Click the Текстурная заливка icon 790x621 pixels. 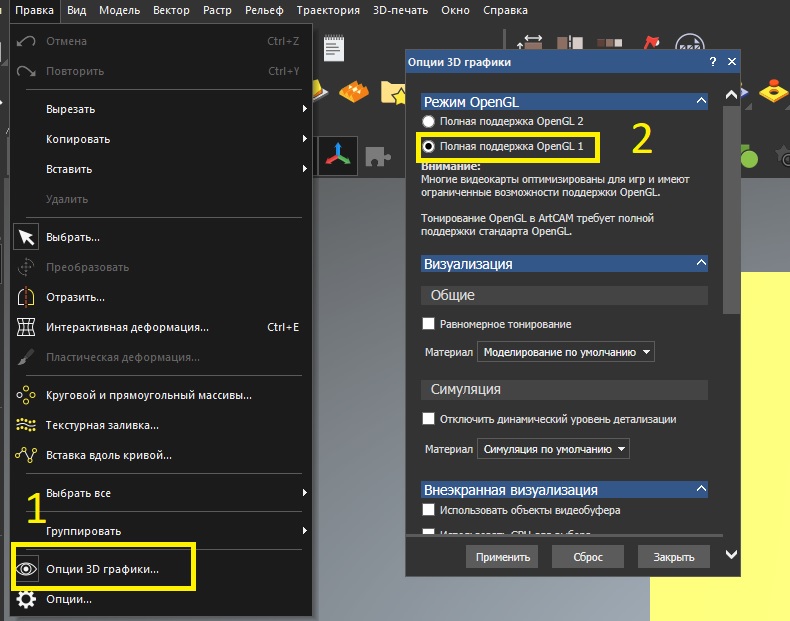(26, 425)
